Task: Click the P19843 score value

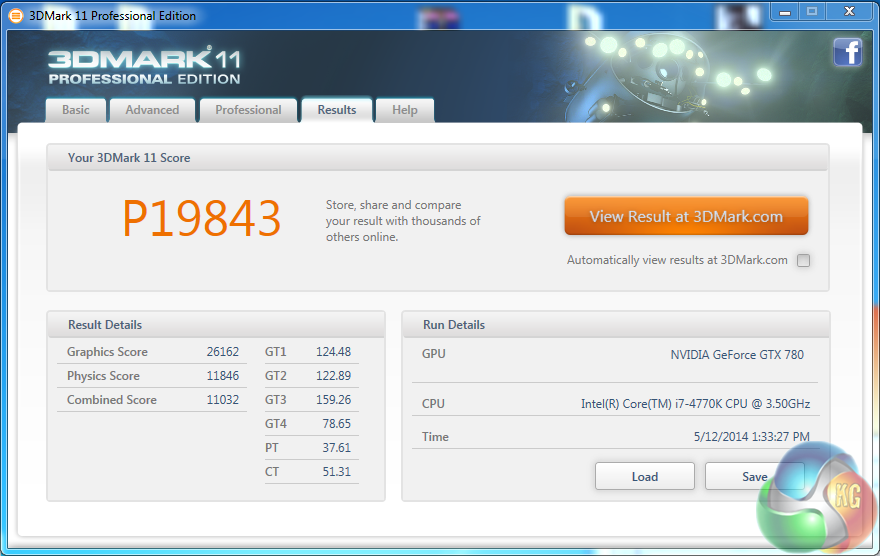Action: 202,219
